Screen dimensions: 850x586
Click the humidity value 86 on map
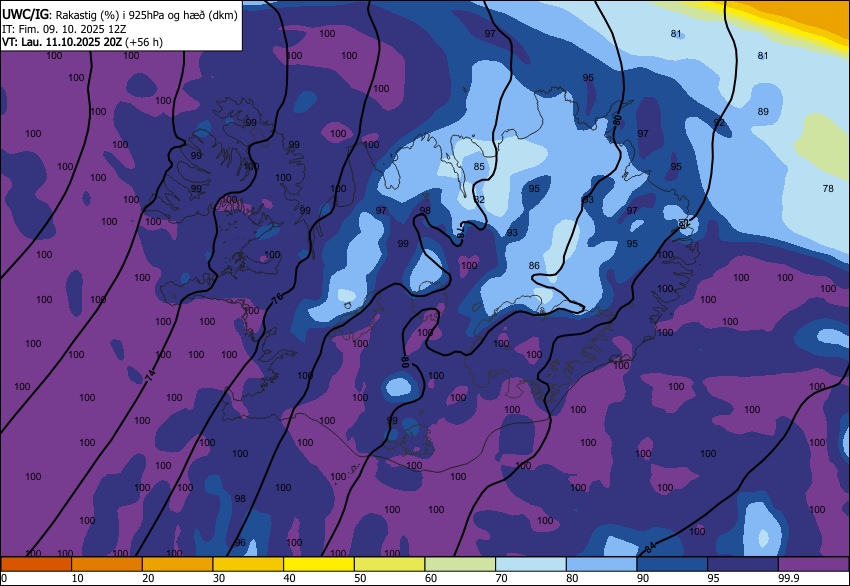click(x=534, y=266)
